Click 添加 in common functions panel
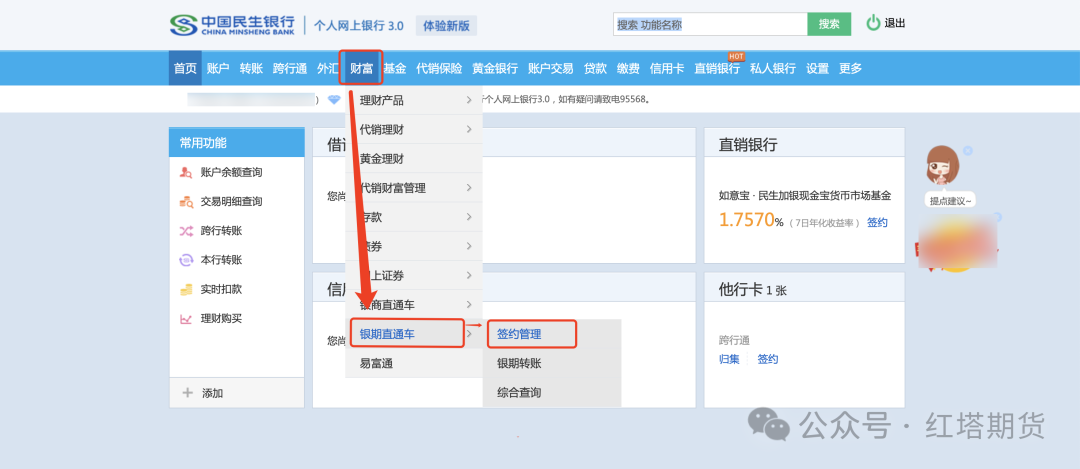The width and height of the screenshot is (1080, 469). point(212,393)
